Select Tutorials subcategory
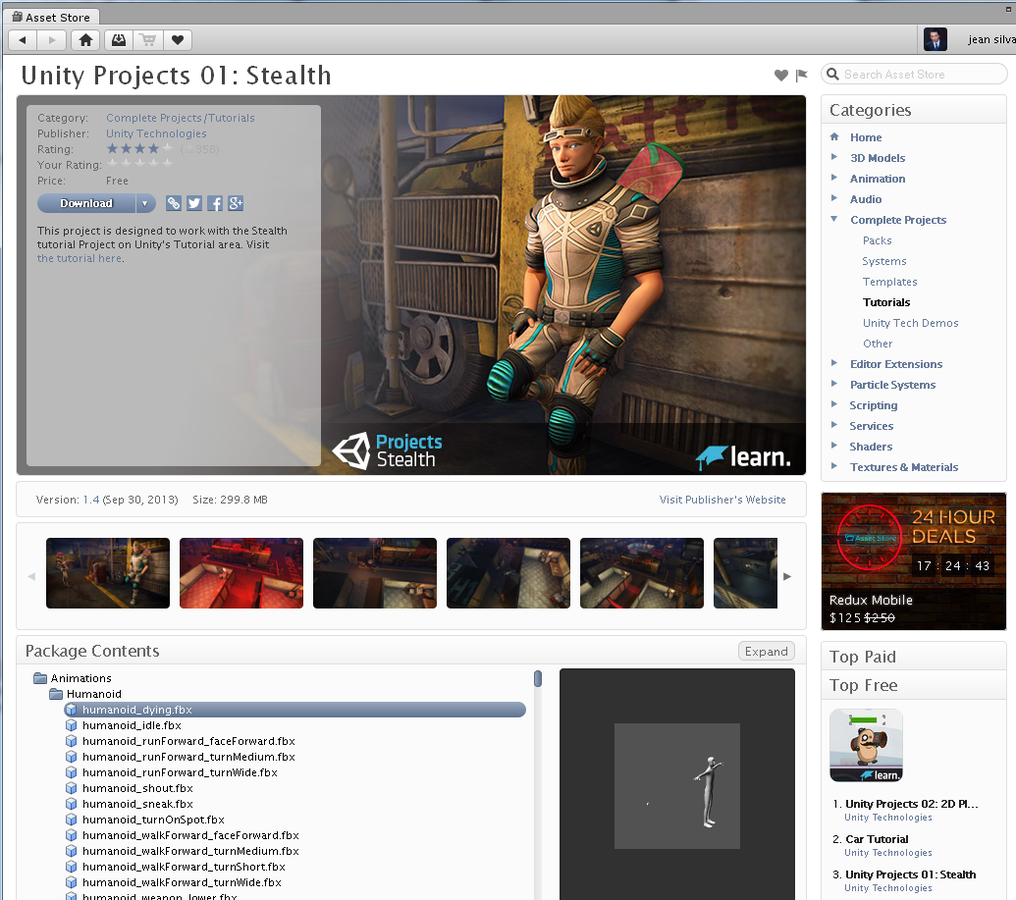Viewport: 1016px width, 900px height. click(886, 303)
